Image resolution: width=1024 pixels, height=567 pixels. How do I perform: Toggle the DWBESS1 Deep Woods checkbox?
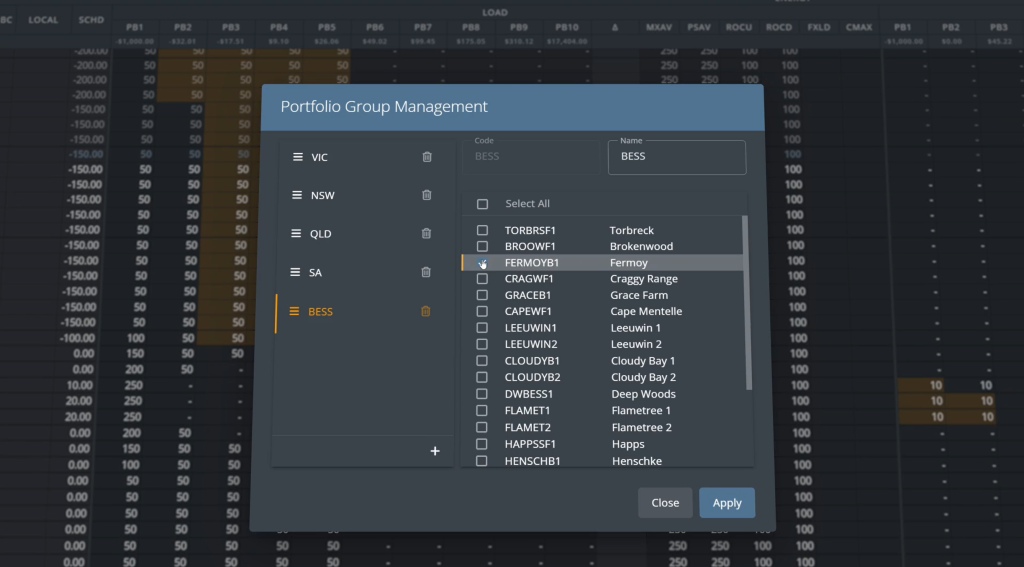483,394
